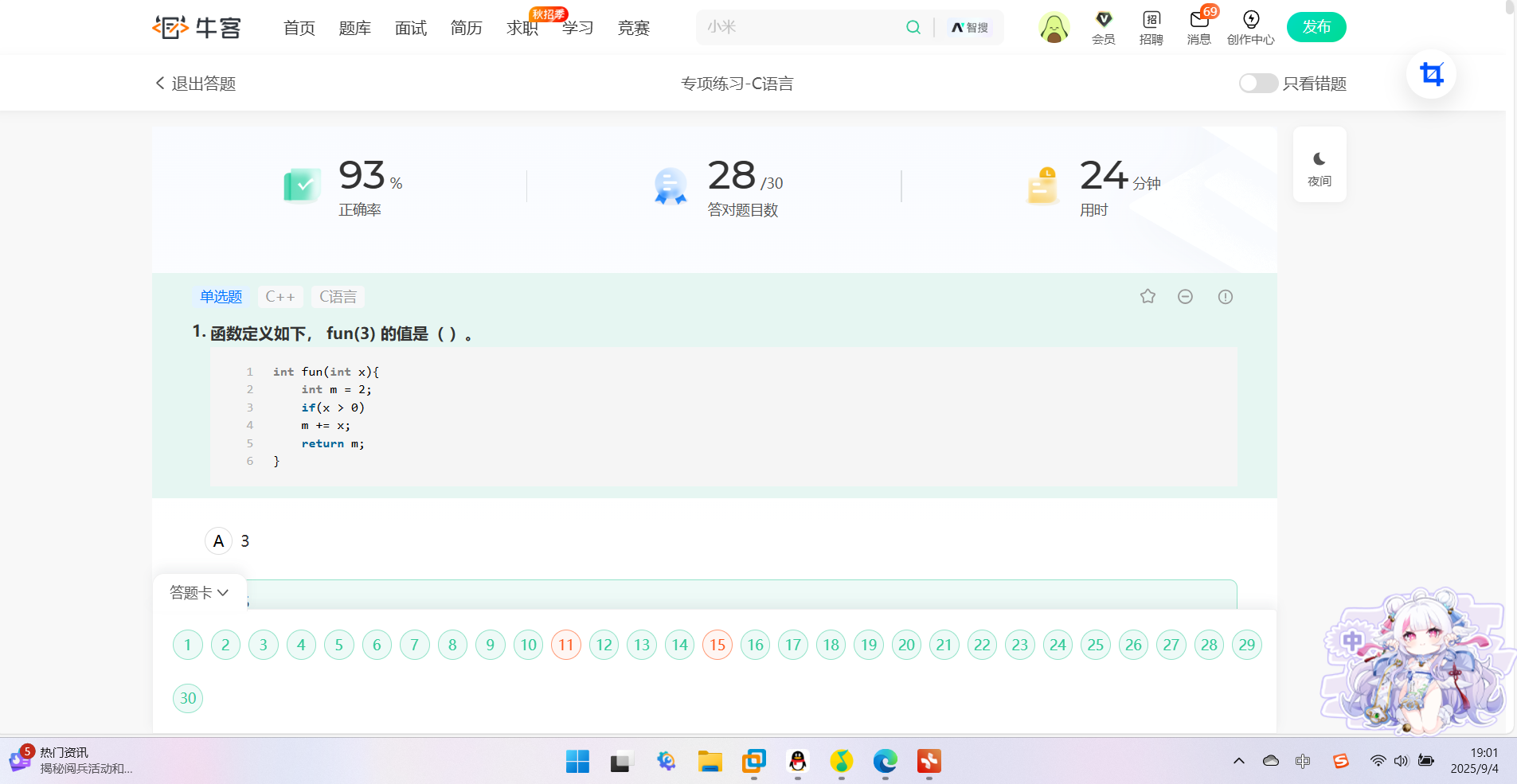The width and height of the screenshot is (1517, 784).
Task: Click the search magnifier icon
Action: pyautogui.click(x=913, y=26)
